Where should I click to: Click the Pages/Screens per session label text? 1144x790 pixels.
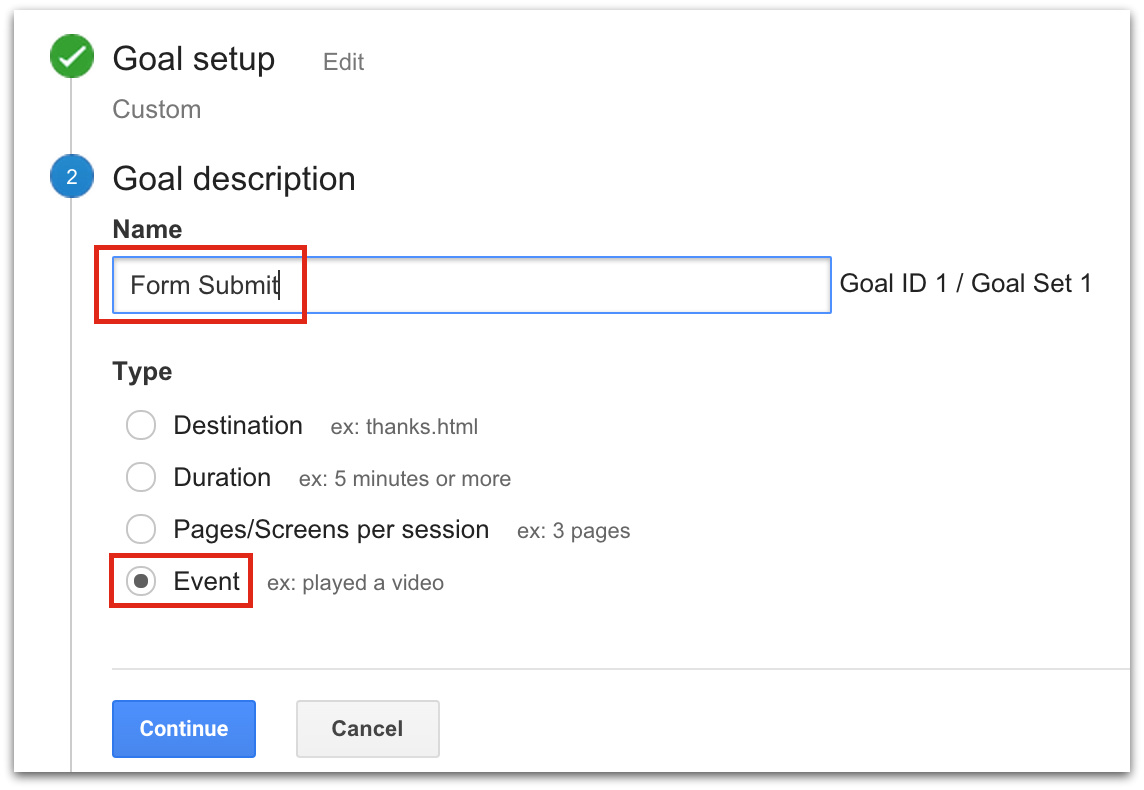click(331, 530)
